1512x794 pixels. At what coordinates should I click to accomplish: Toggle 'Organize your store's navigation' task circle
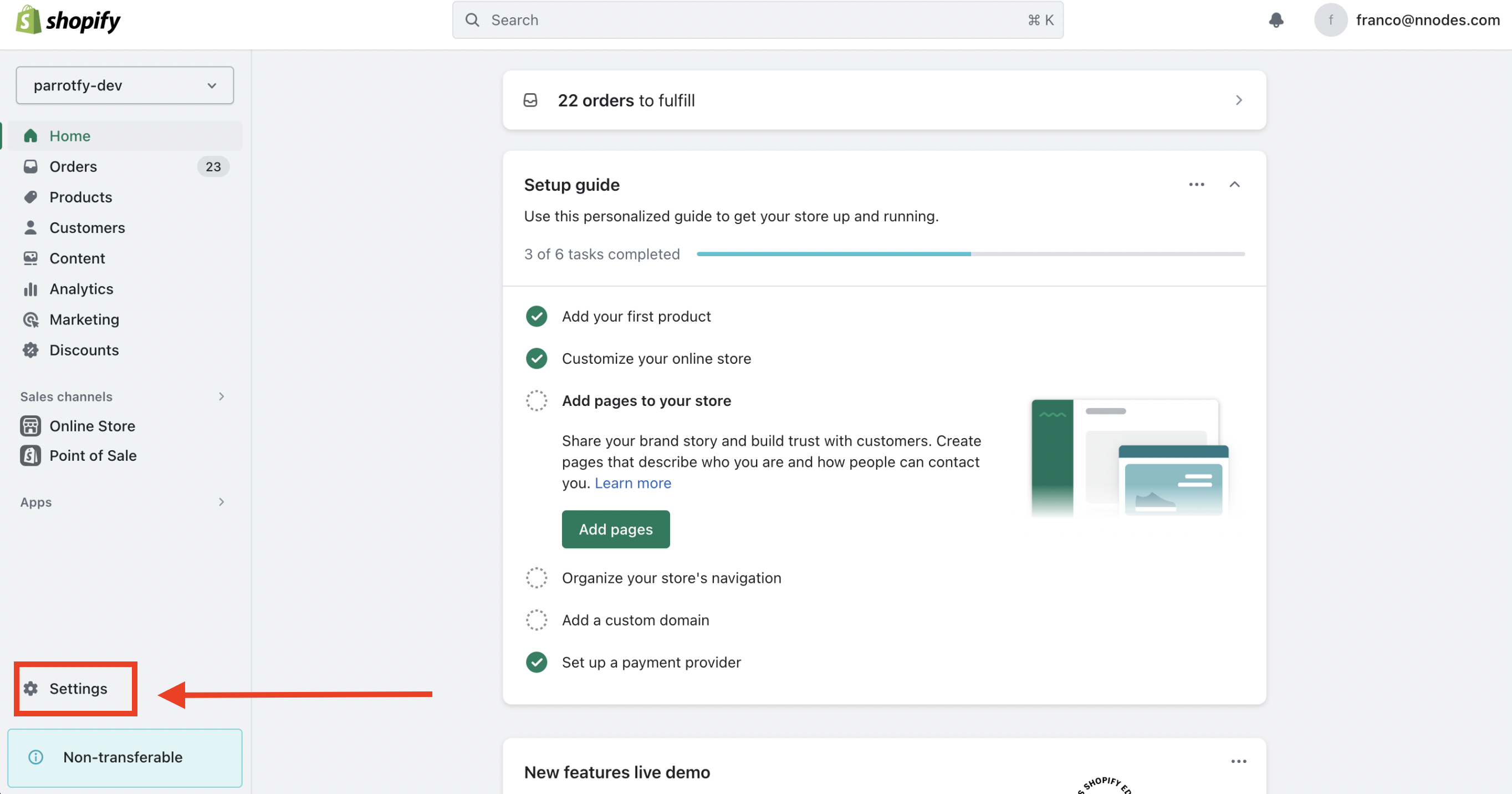(537, 578)
